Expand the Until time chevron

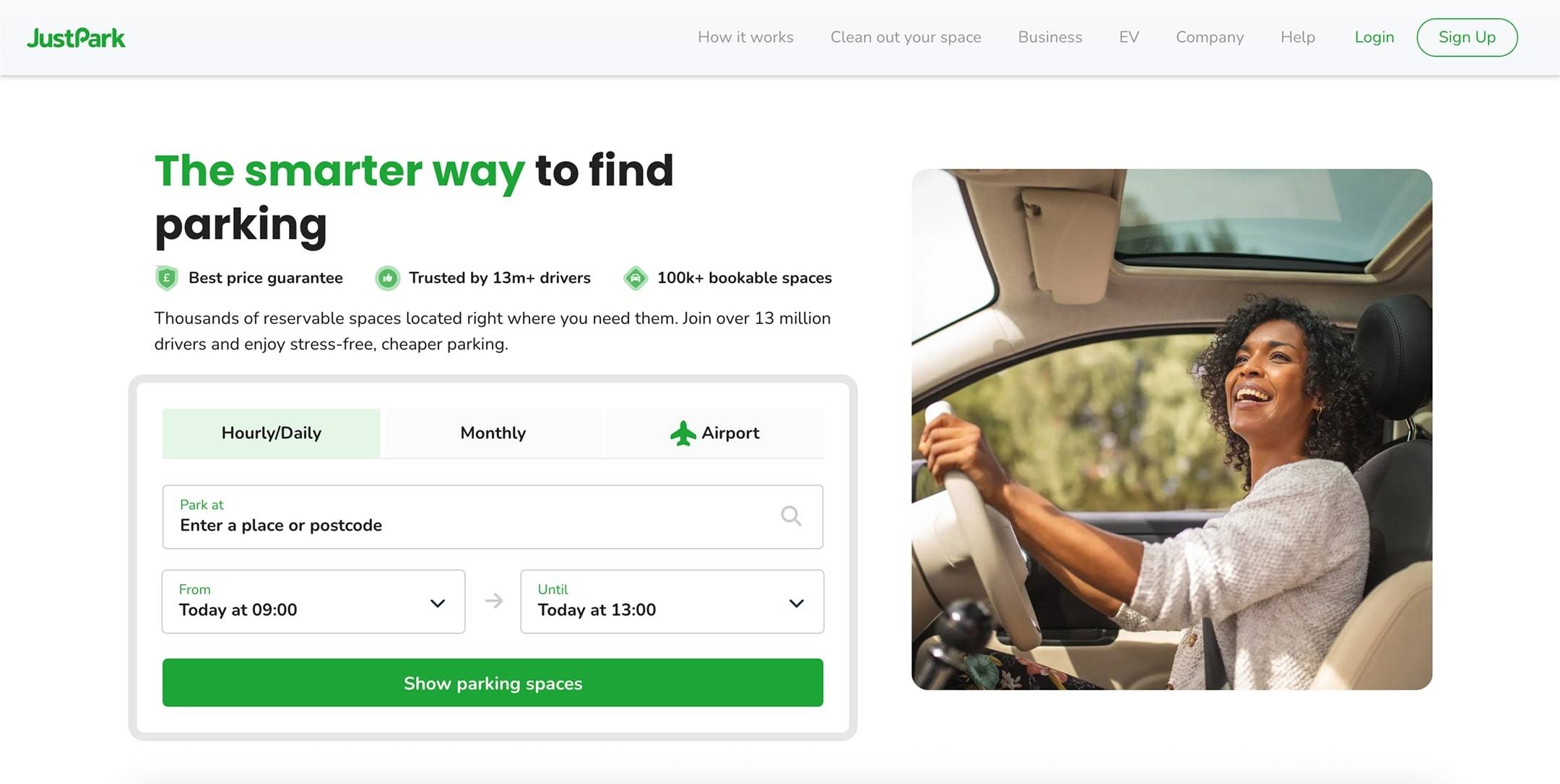click(x=796, y=603)
